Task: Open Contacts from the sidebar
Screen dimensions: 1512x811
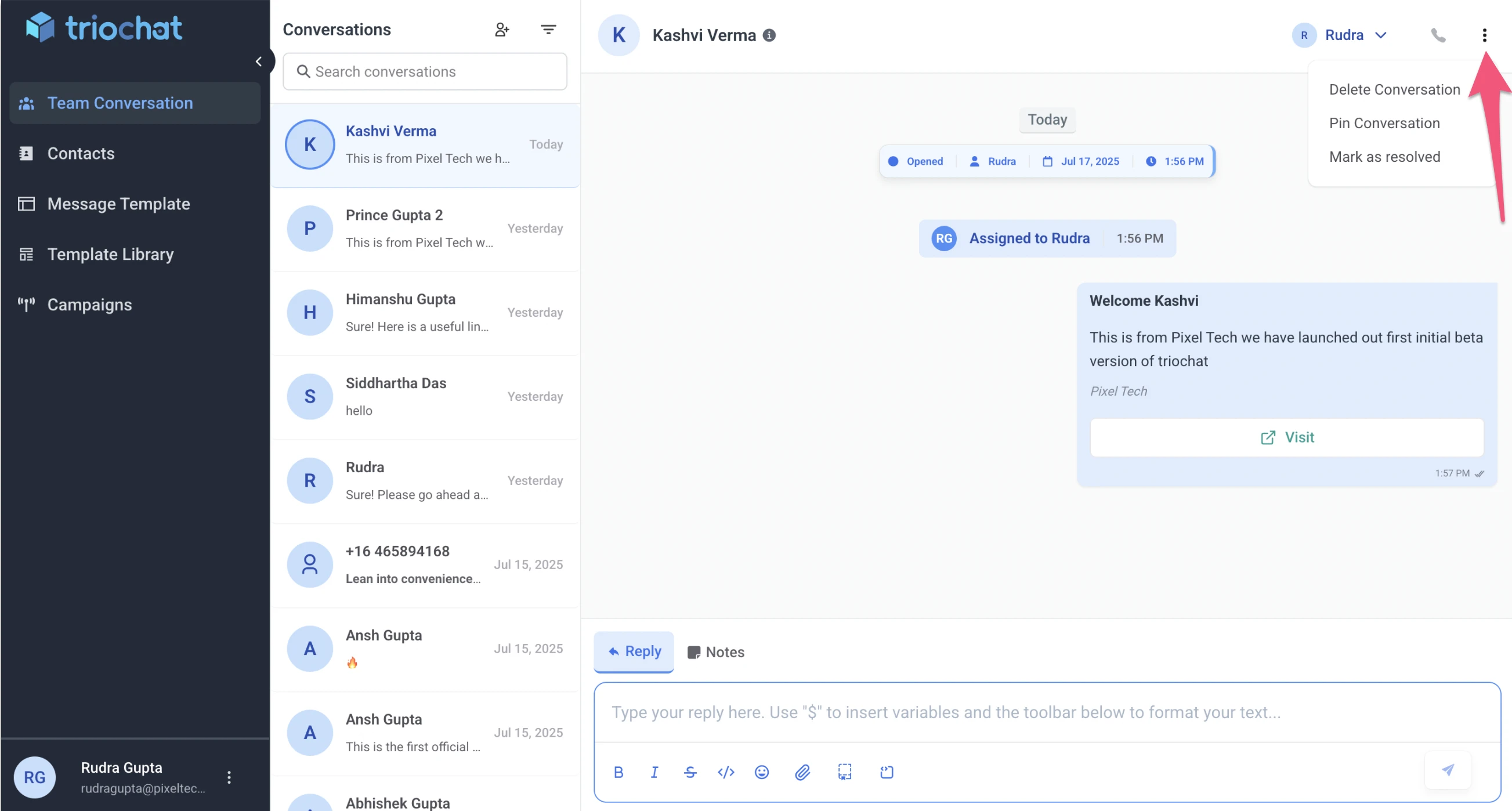Action: (x=81, y=153)
